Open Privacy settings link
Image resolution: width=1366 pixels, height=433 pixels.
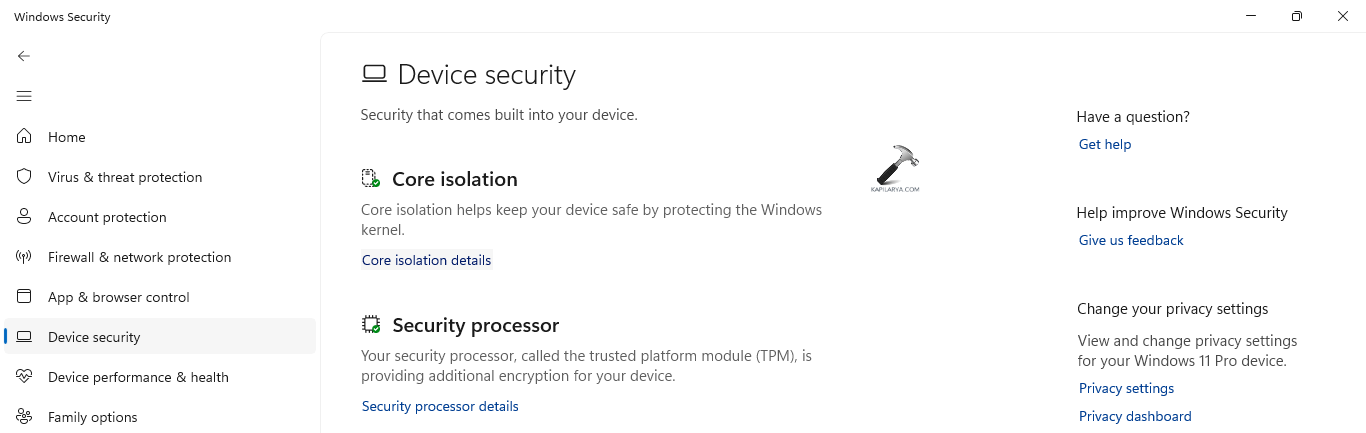(1126, 388)
